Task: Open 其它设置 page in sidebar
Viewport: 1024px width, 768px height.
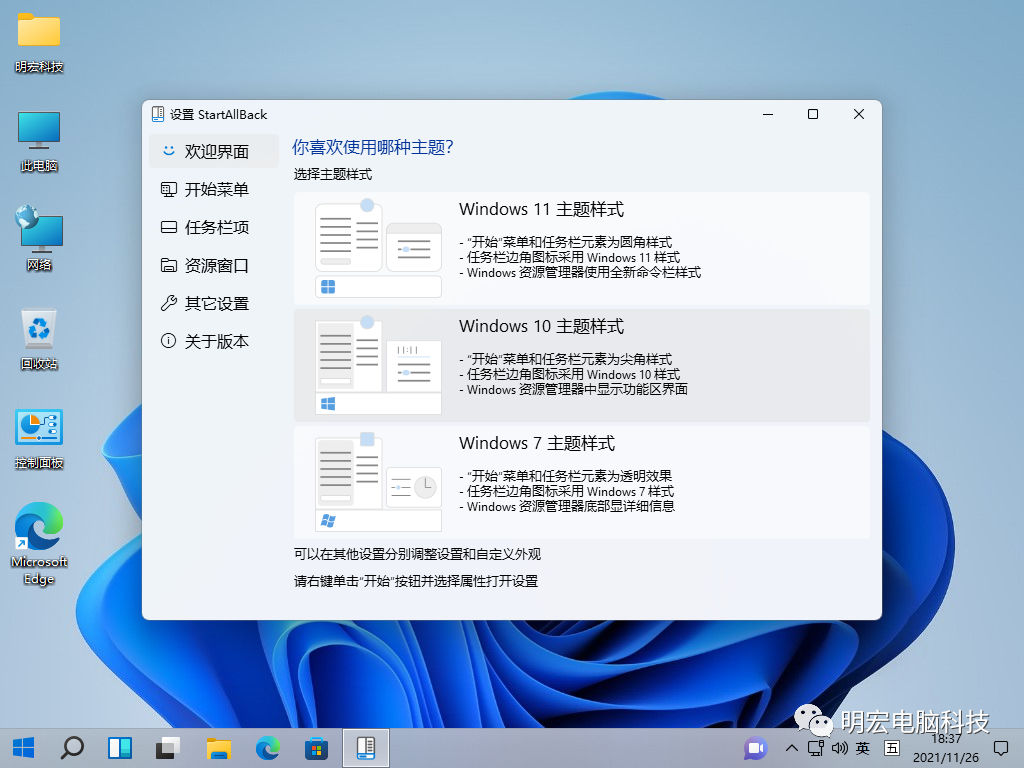Action: tap(214, 303)
